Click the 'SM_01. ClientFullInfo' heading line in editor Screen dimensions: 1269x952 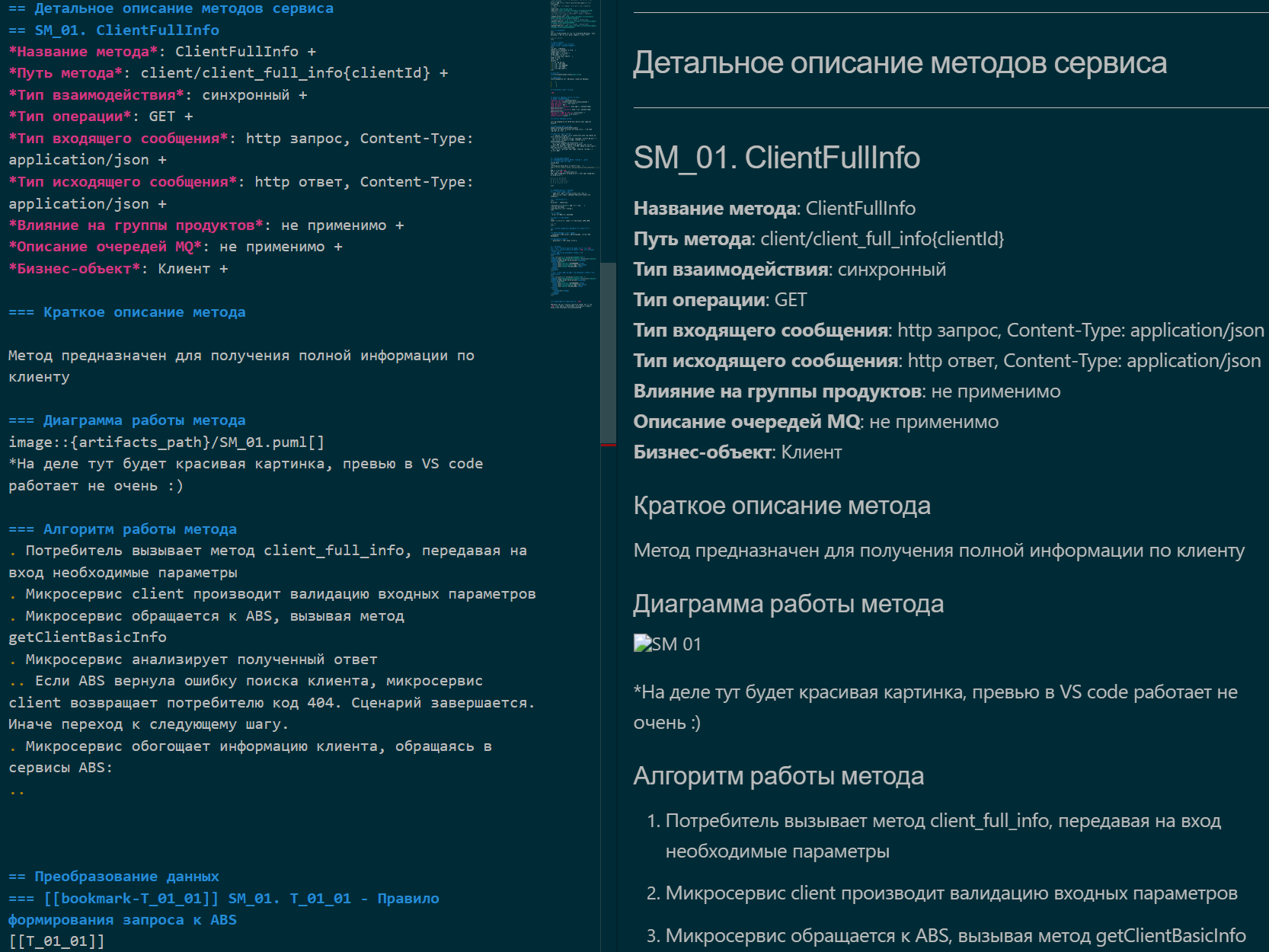click(114, 30)
